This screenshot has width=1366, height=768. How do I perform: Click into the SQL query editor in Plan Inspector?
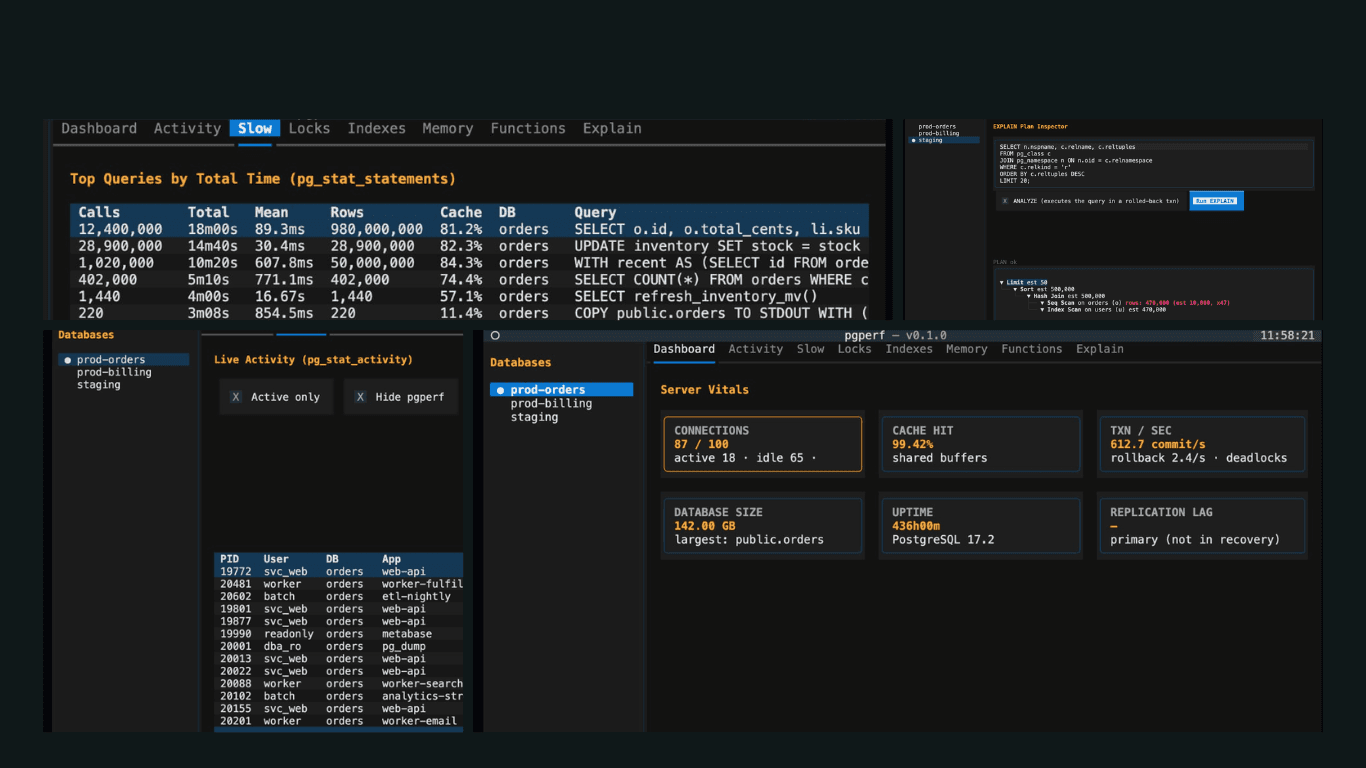(x=1154, y=164)
